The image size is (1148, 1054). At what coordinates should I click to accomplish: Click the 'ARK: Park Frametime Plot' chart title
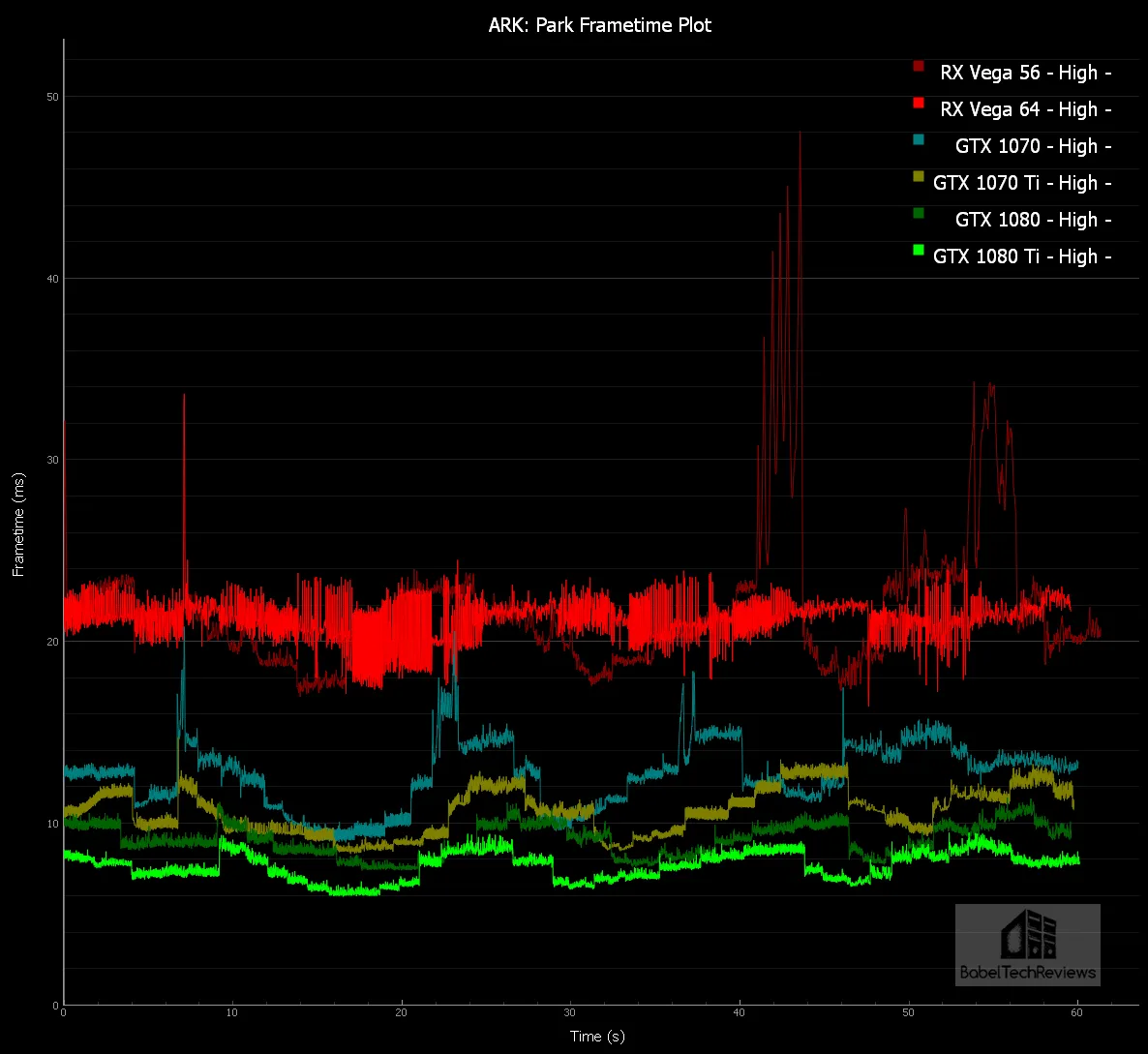(x=599, y=25)
